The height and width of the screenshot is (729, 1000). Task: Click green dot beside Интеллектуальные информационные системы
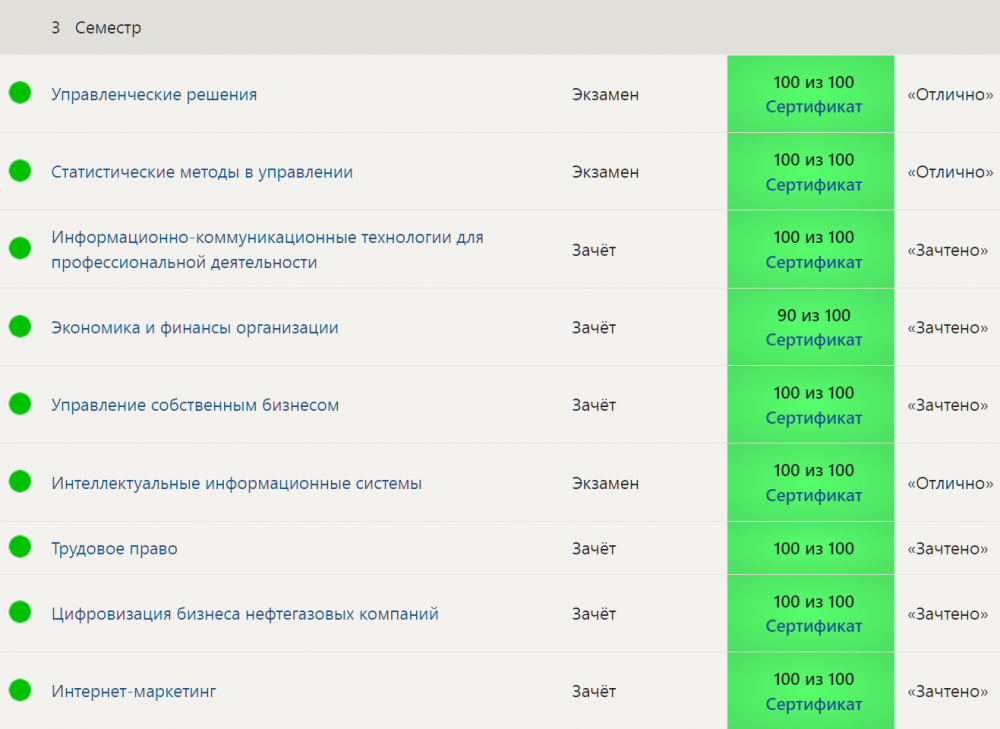(x=20, y=482)
